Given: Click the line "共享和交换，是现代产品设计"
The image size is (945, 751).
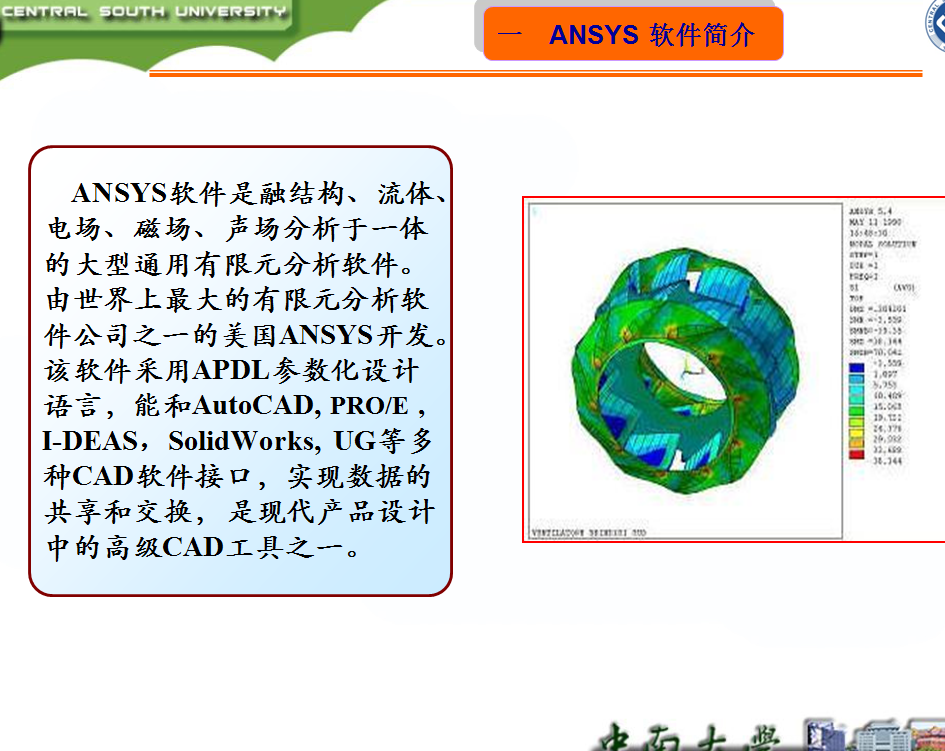Looking at the screenshot, I should [x=239, y=512].
